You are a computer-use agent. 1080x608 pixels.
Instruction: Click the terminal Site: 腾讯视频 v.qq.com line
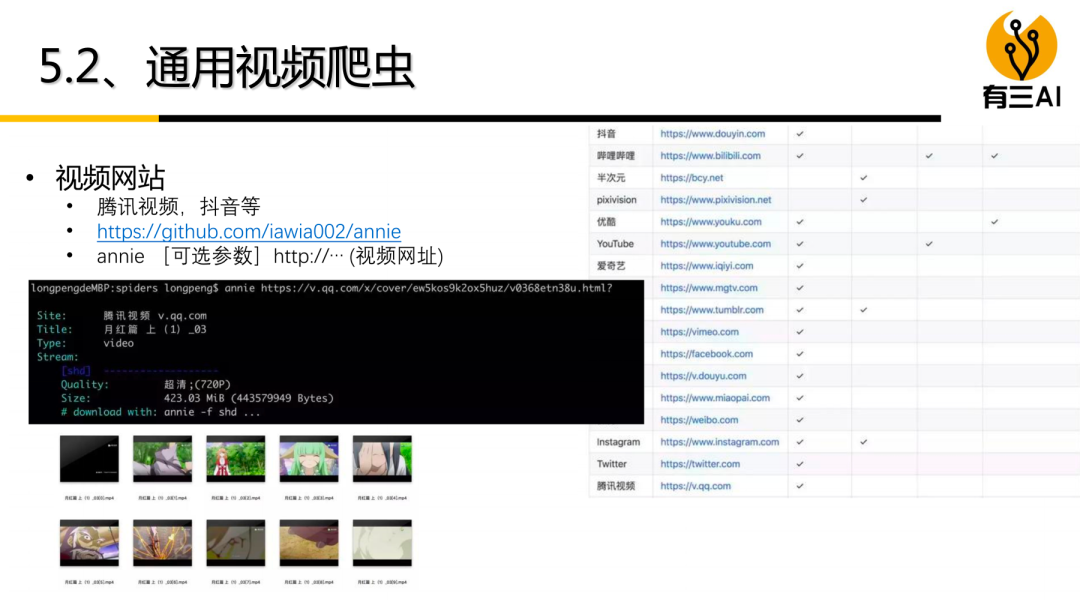[121, 315]
